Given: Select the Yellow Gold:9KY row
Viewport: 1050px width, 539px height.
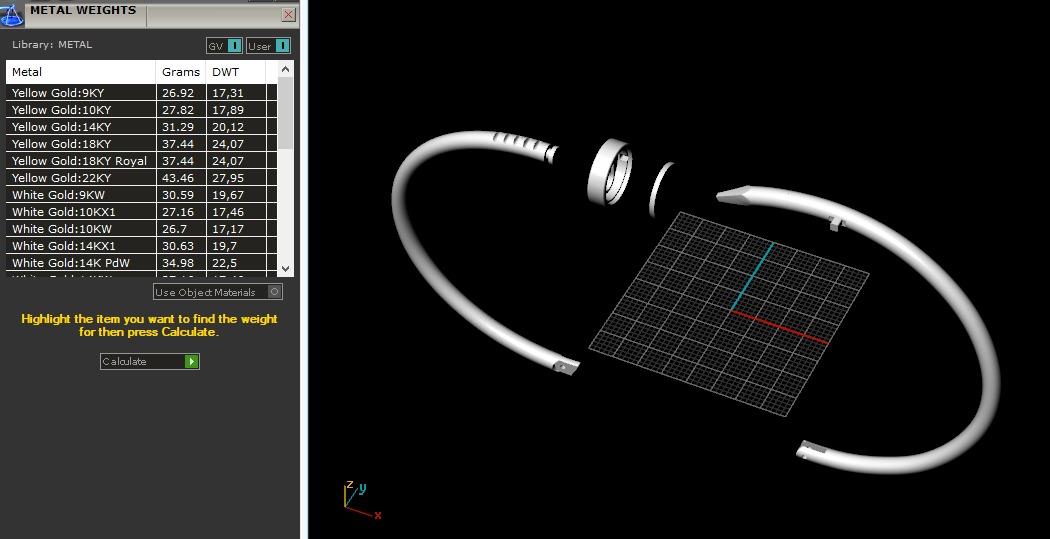Looking at the screenshot, I should (x=141, y=92).
